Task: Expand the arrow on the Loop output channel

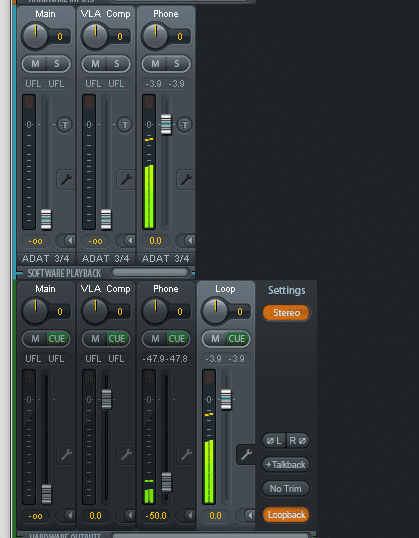Action: [x=249, y=515]
